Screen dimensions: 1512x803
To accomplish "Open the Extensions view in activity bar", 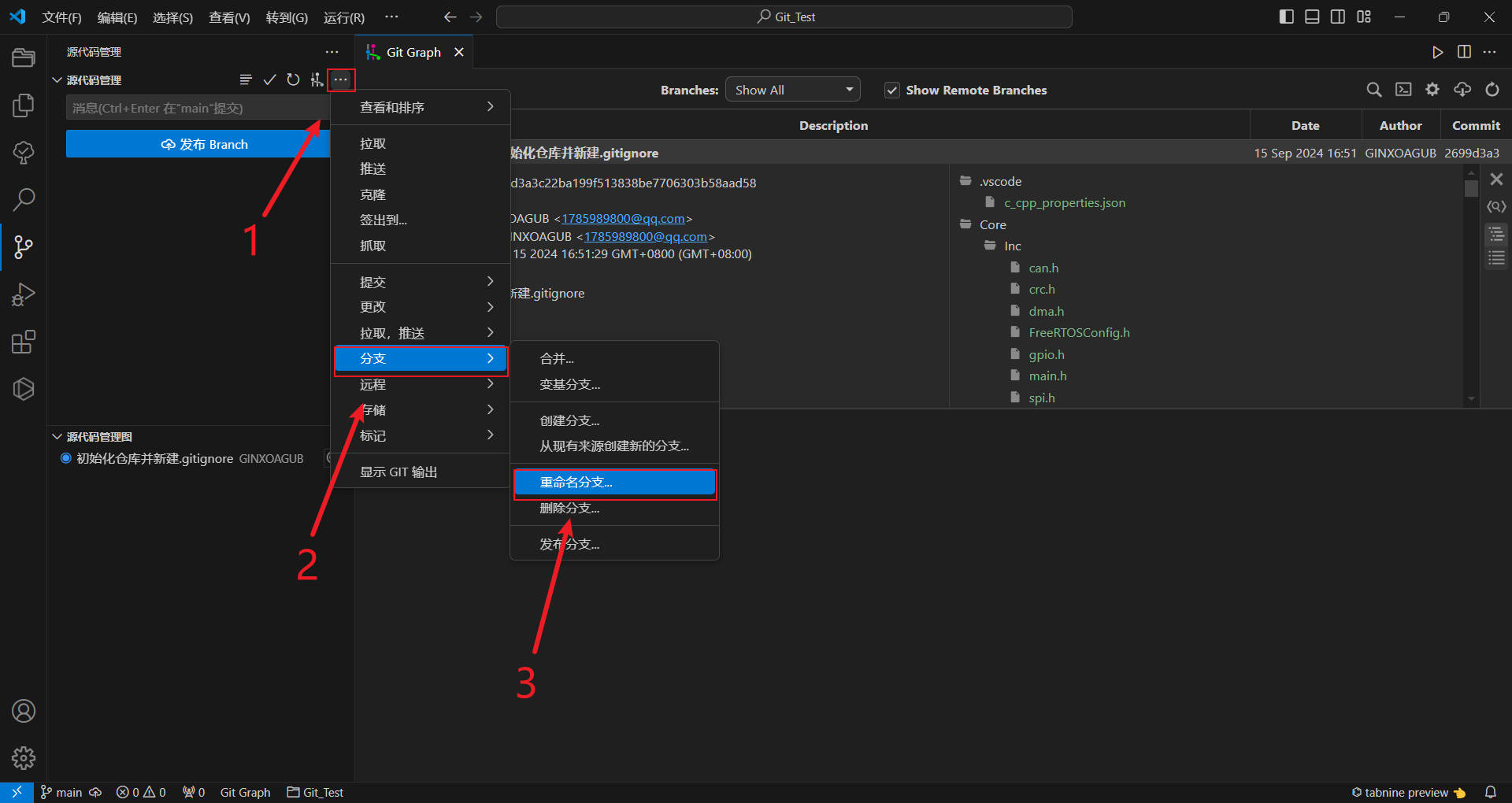I will click(24, 342).
